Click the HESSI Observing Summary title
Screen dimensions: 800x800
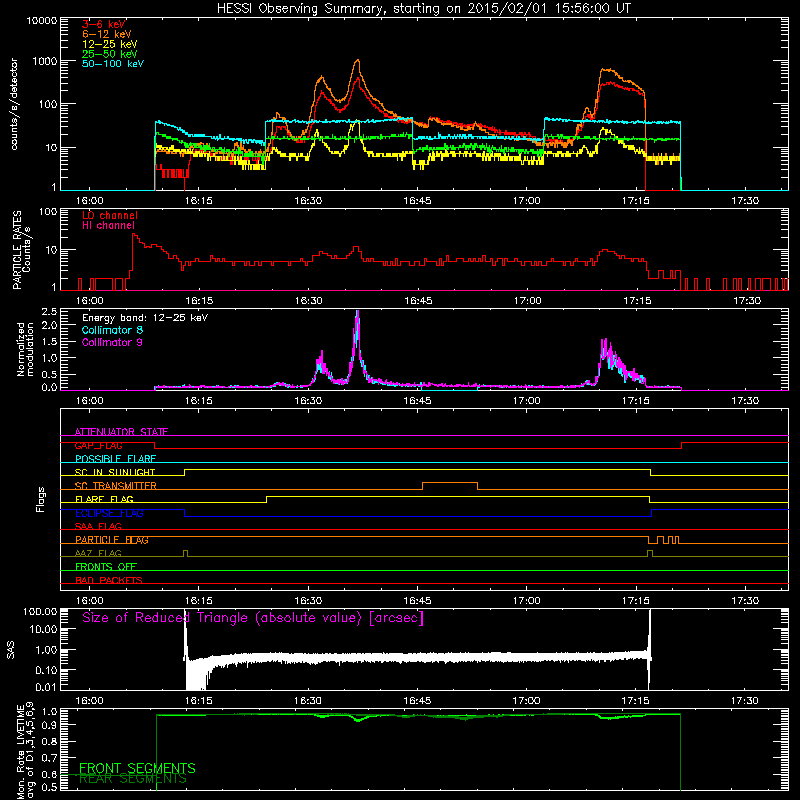pos(423,8)
